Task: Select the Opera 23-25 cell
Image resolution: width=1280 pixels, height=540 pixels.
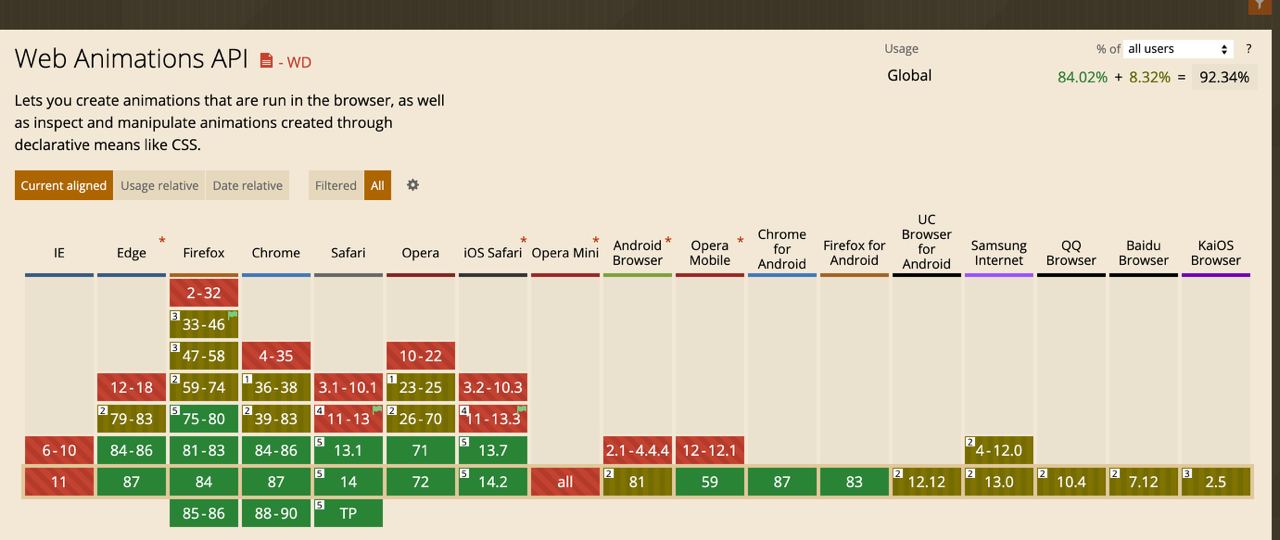Action: point(420,387)
